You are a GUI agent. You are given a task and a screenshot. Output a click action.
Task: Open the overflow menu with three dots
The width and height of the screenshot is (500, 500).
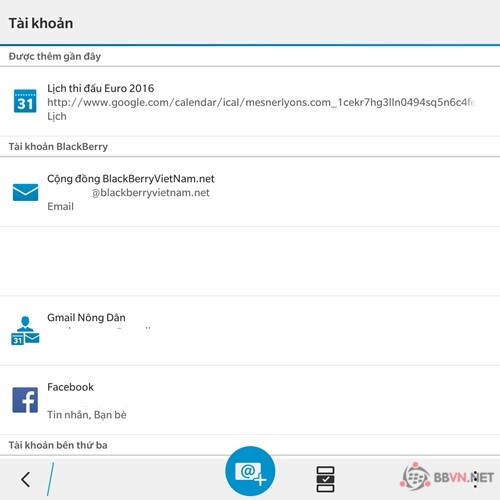(475, 479)
